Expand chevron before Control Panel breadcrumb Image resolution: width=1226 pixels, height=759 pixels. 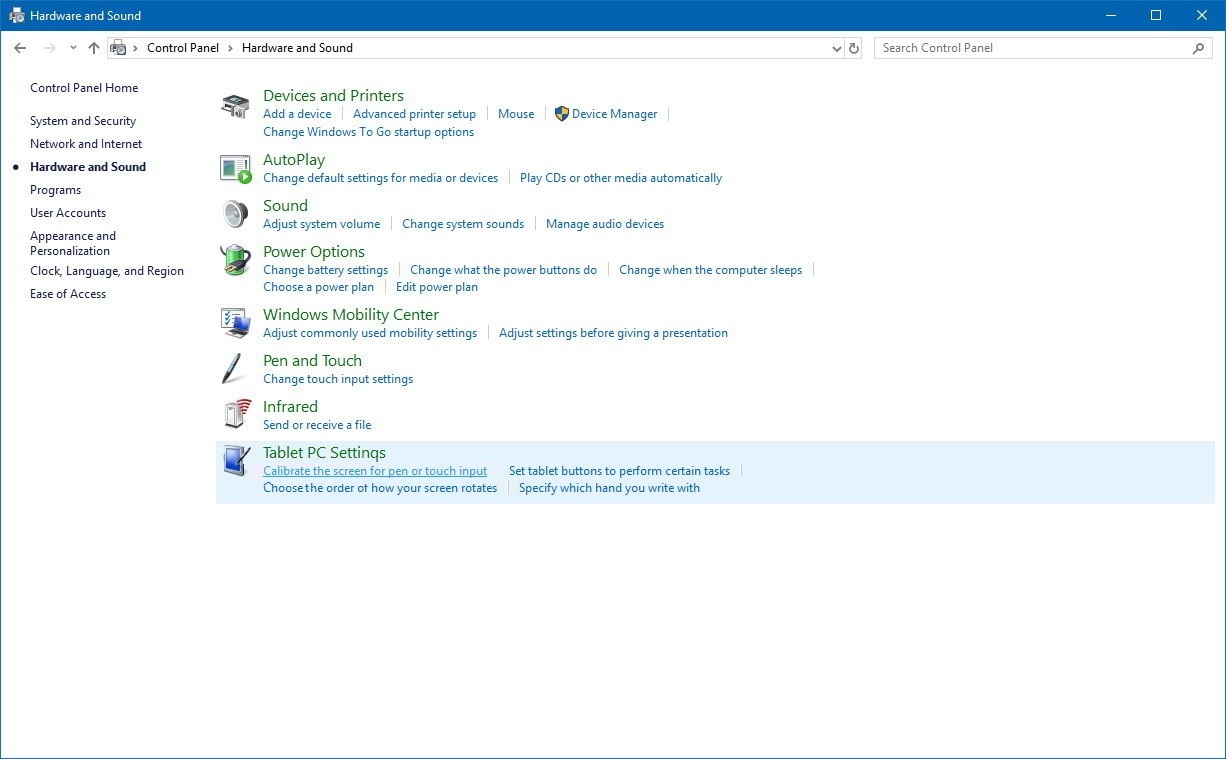click(x=136, y=48)
